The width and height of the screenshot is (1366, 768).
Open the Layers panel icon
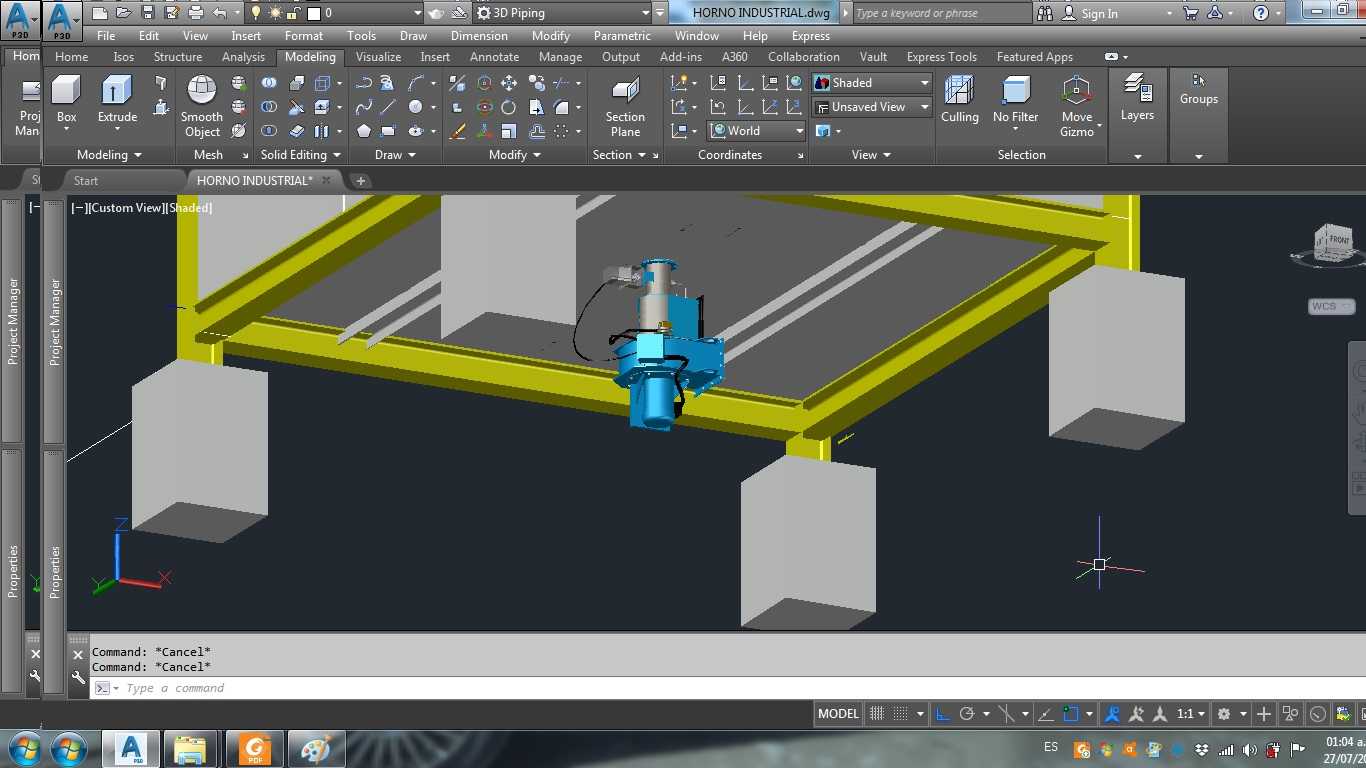coord(1137,98)
